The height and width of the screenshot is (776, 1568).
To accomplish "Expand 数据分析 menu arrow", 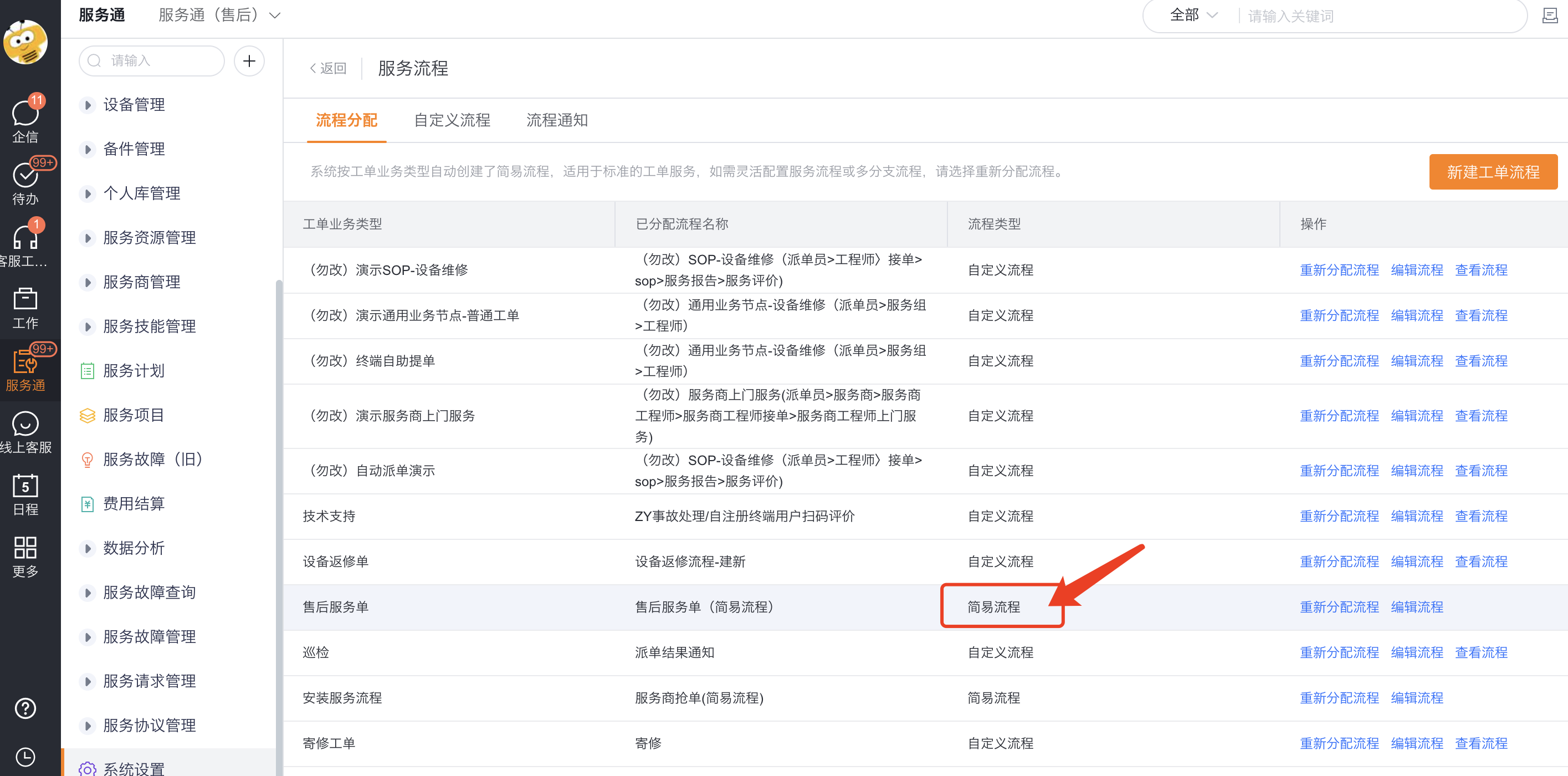I will (88, 548).
